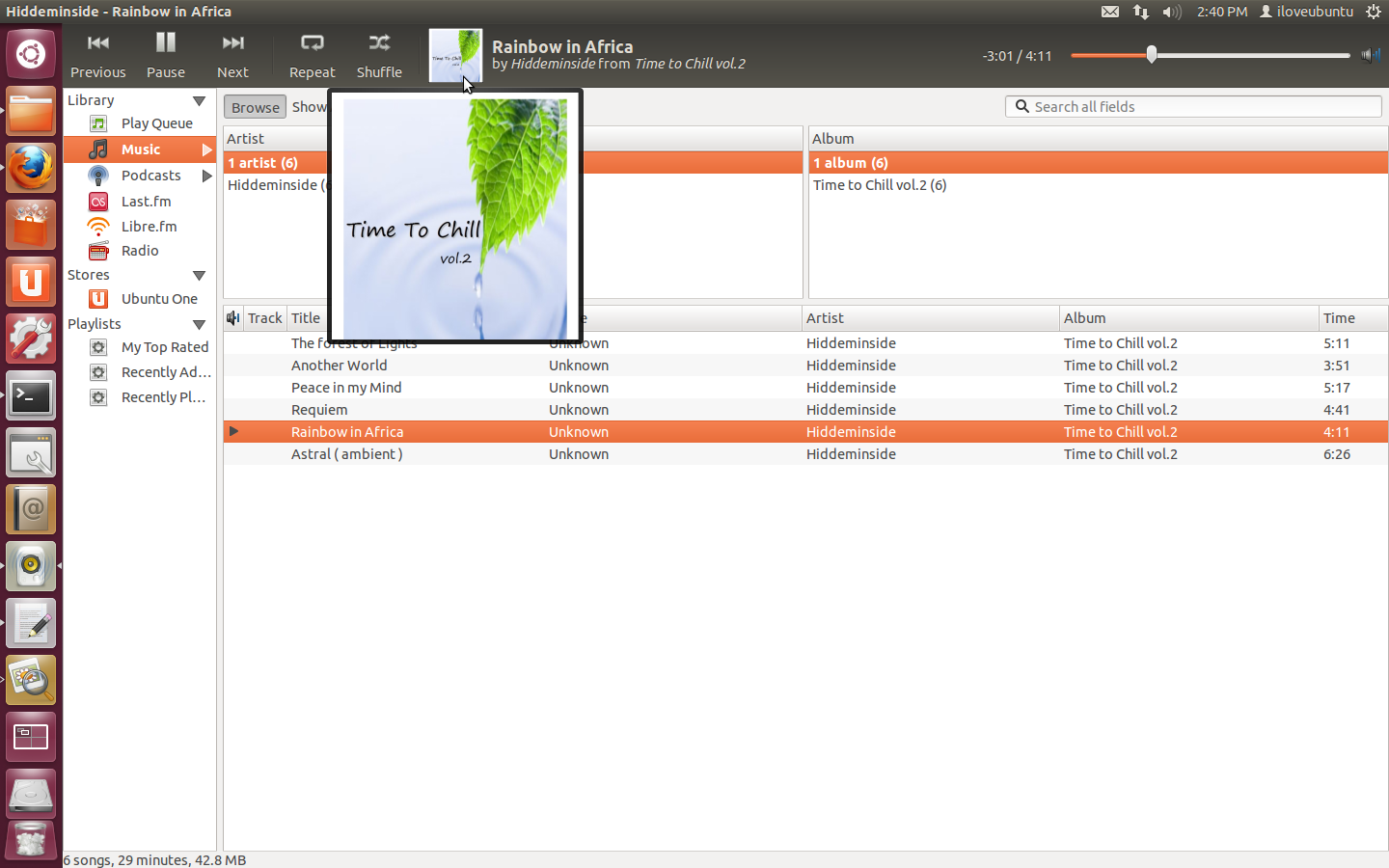Open Podcasts in the sidebar
Viewport: 1389px width, 868px height.
[x=151, y=176]
